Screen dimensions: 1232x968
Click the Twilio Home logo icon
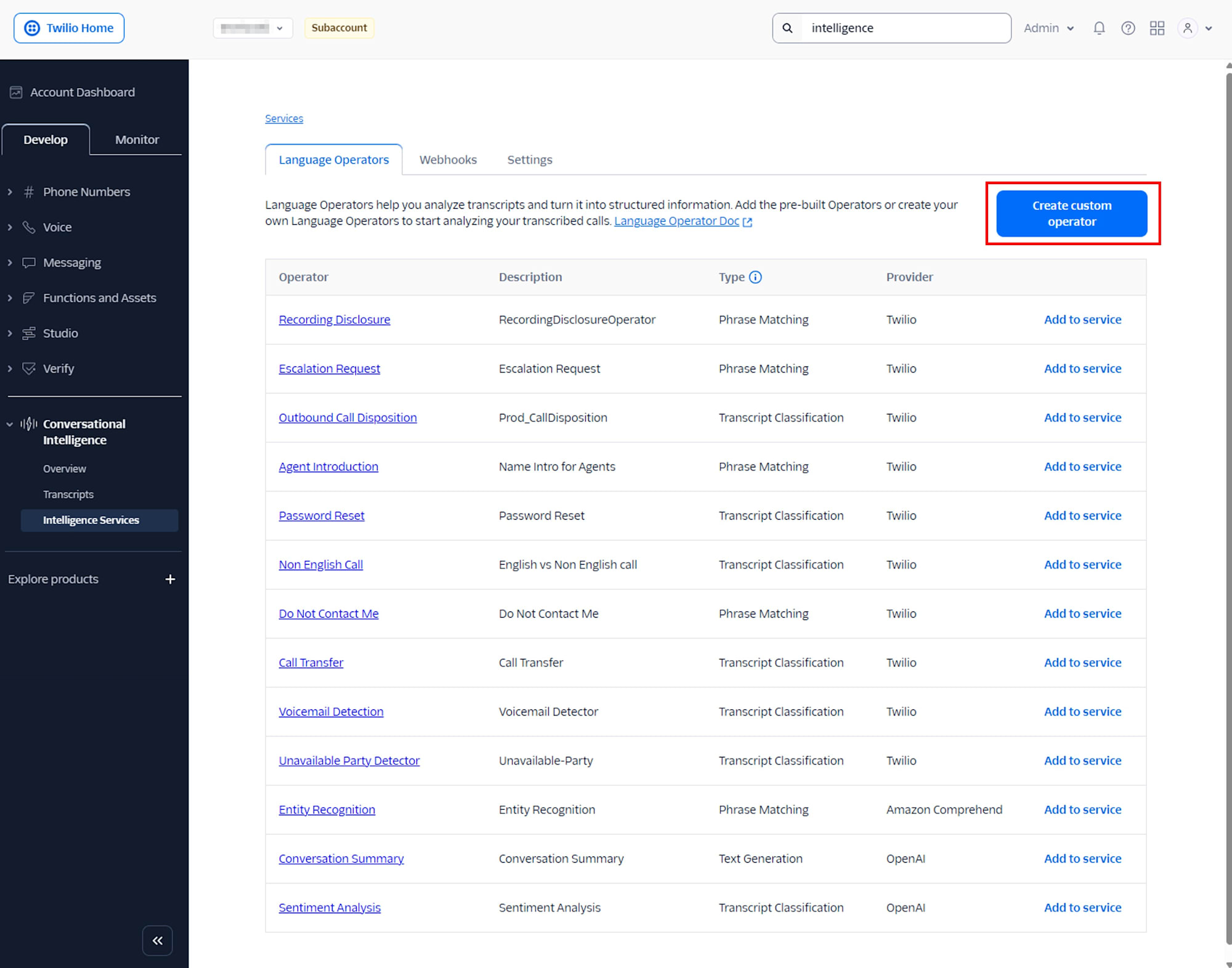31,28
